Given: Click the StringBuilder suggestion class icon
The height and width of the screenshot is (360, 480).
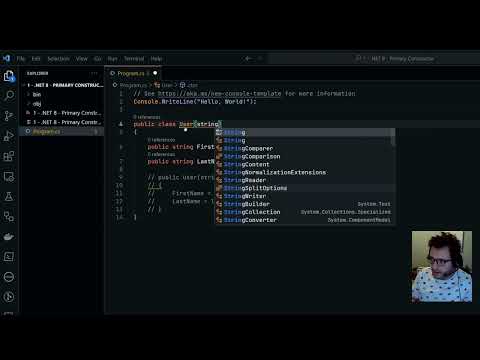Looking at the screenshot, I should coord(219,204).
